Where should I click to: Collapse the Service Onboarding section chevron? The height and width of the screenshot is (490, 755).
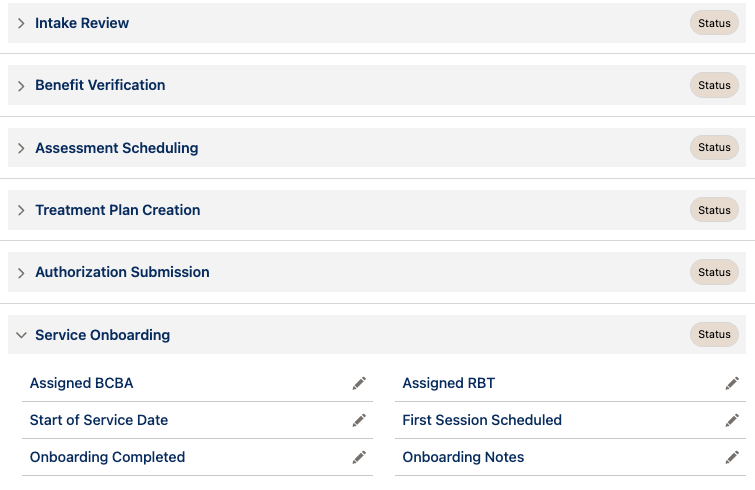pyautogui.click(x=21, y=335)
